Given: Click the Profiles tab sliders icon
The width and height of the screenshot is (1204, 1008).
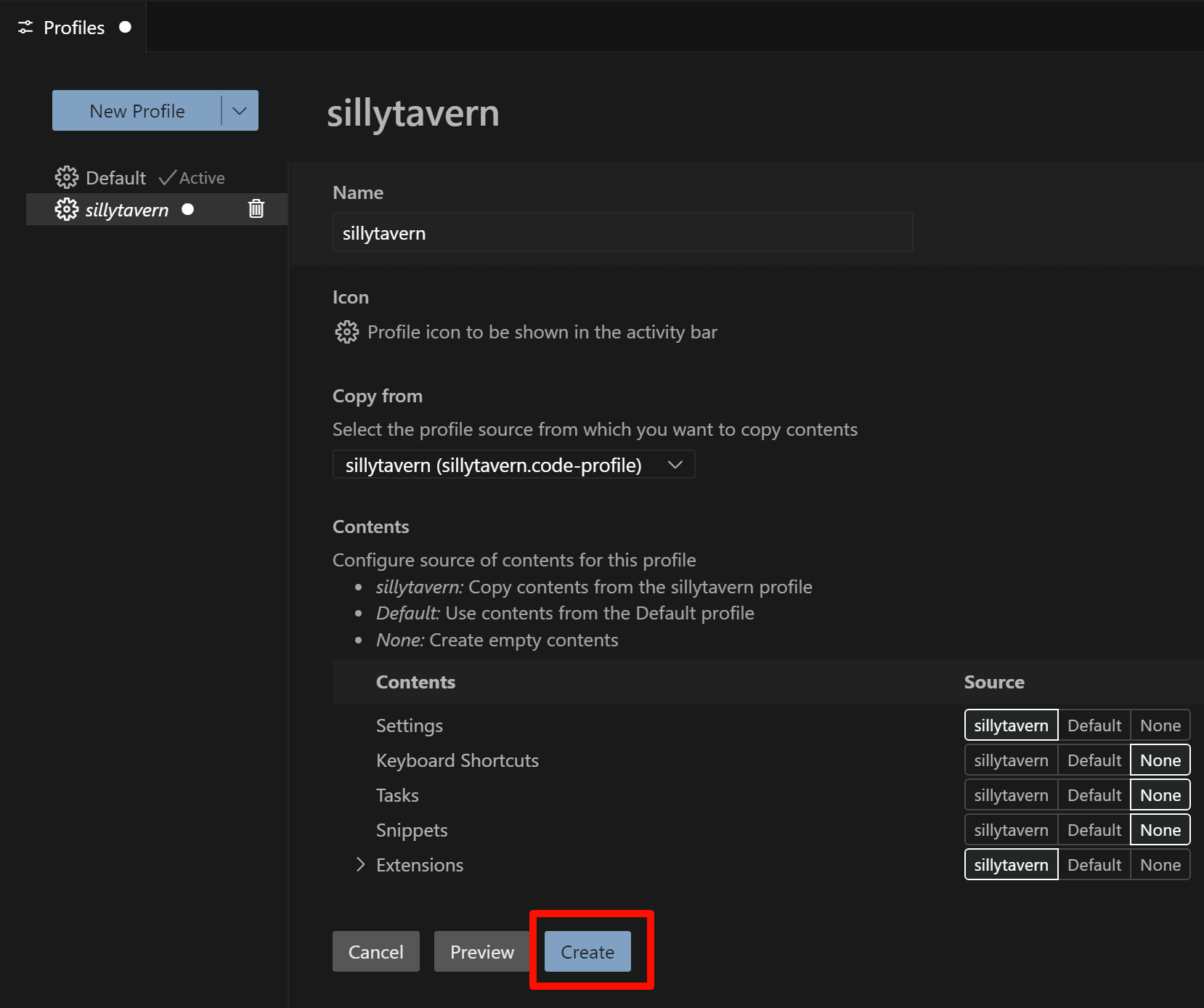Looking at the screenshot, I should coord(25,28).
